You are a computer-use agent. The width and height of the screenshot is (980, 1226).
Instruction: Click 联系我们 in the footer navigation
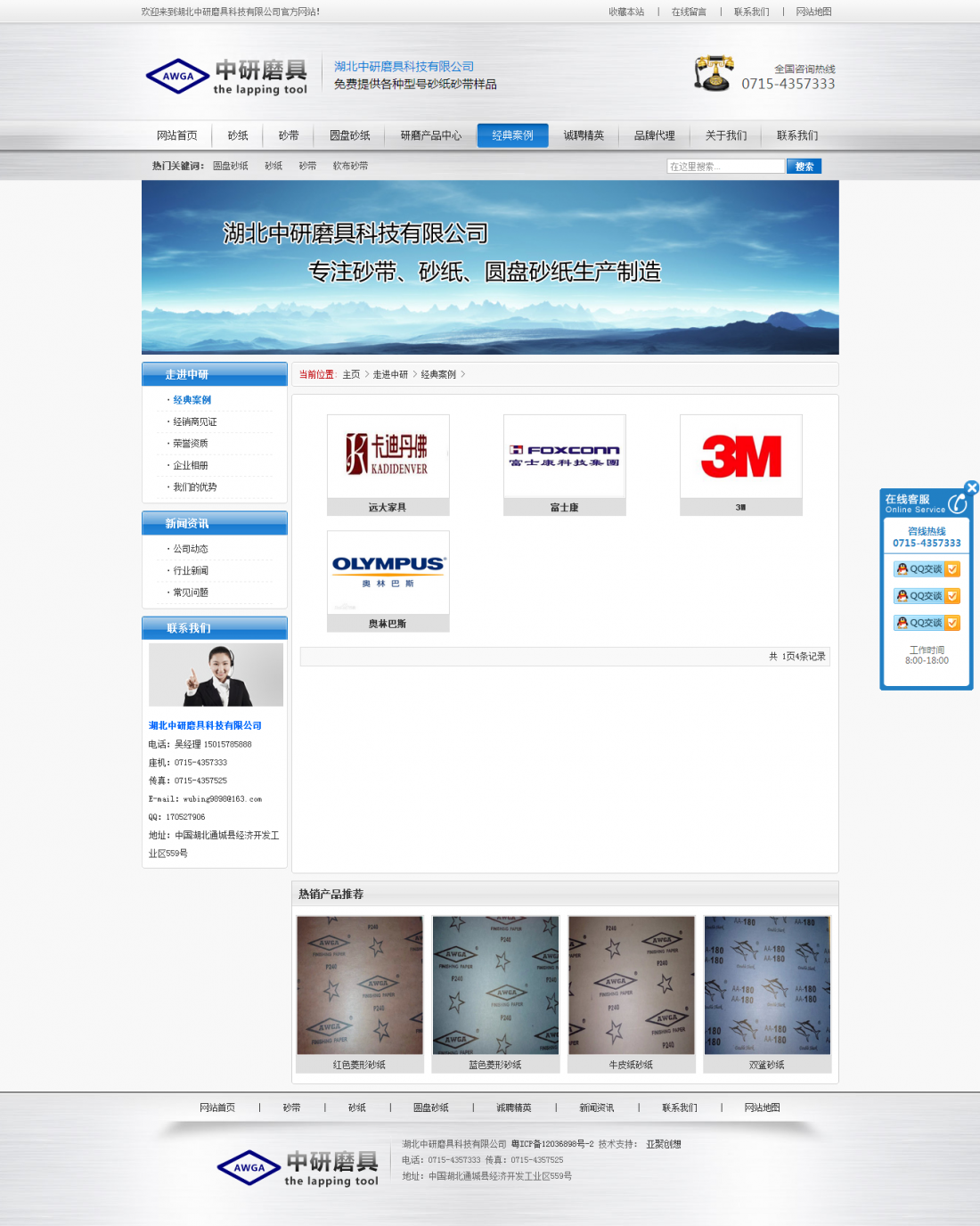tap(680, 1107)
